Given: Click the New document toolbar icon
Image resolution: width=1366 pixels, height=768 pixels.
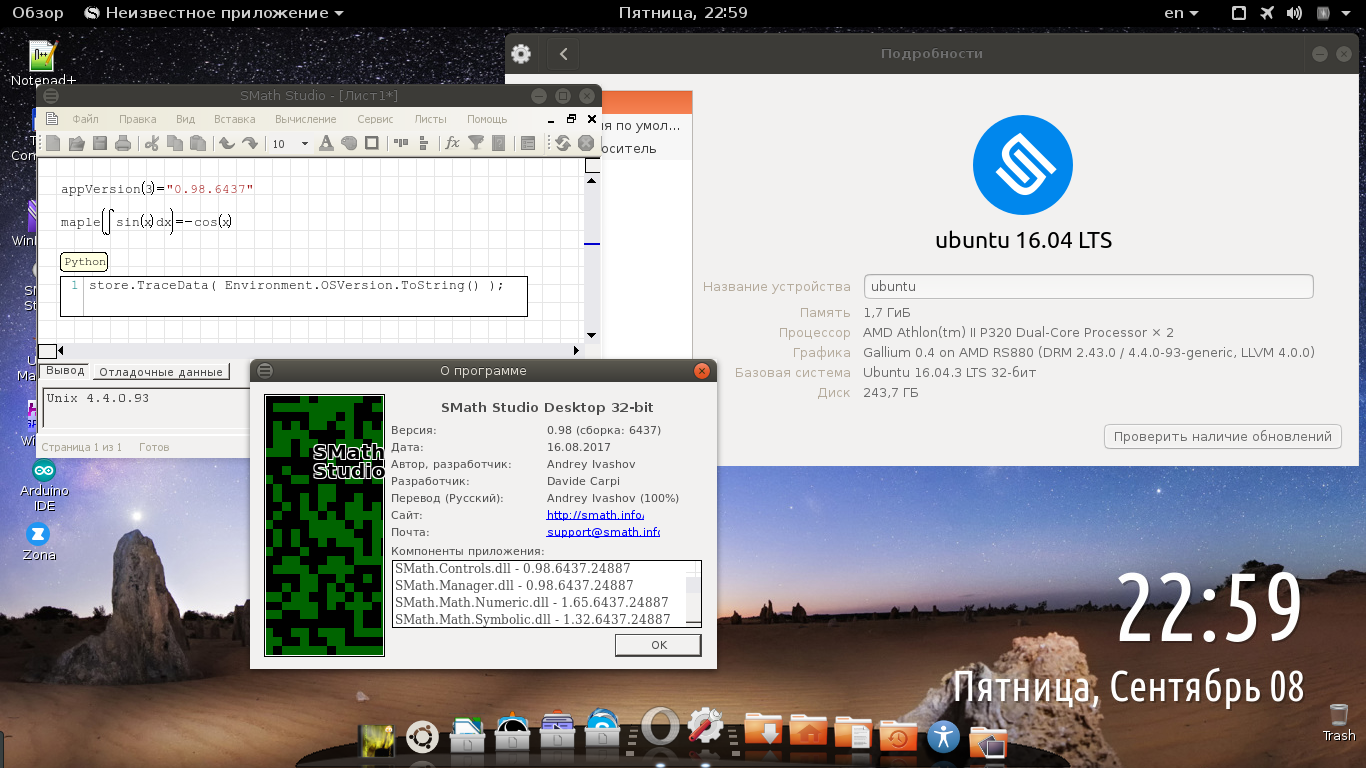Looking at the screenshot, I should (x=54, y=144).
